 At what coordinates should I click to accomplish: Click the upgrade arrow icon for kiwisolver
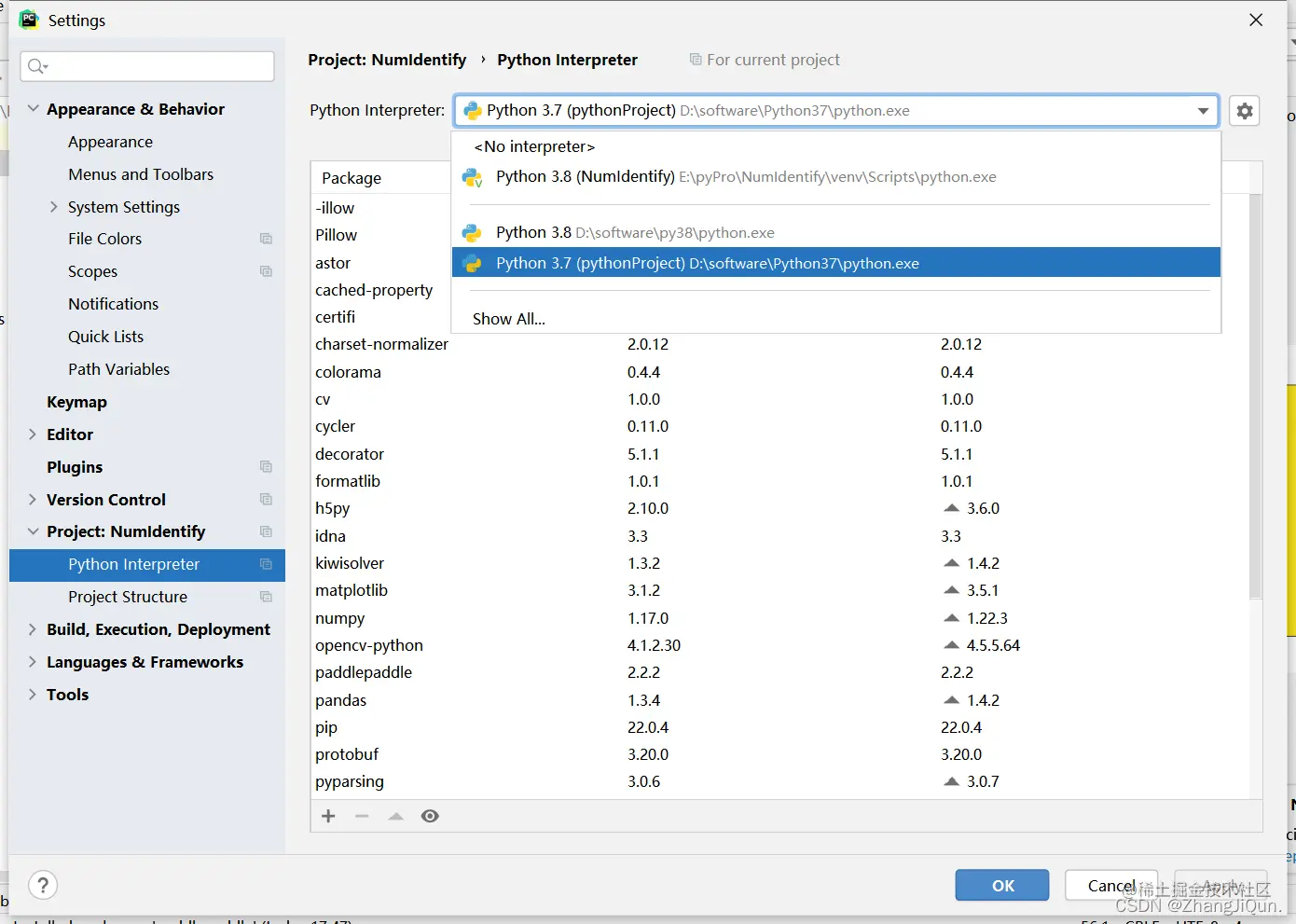click(951, 563)
